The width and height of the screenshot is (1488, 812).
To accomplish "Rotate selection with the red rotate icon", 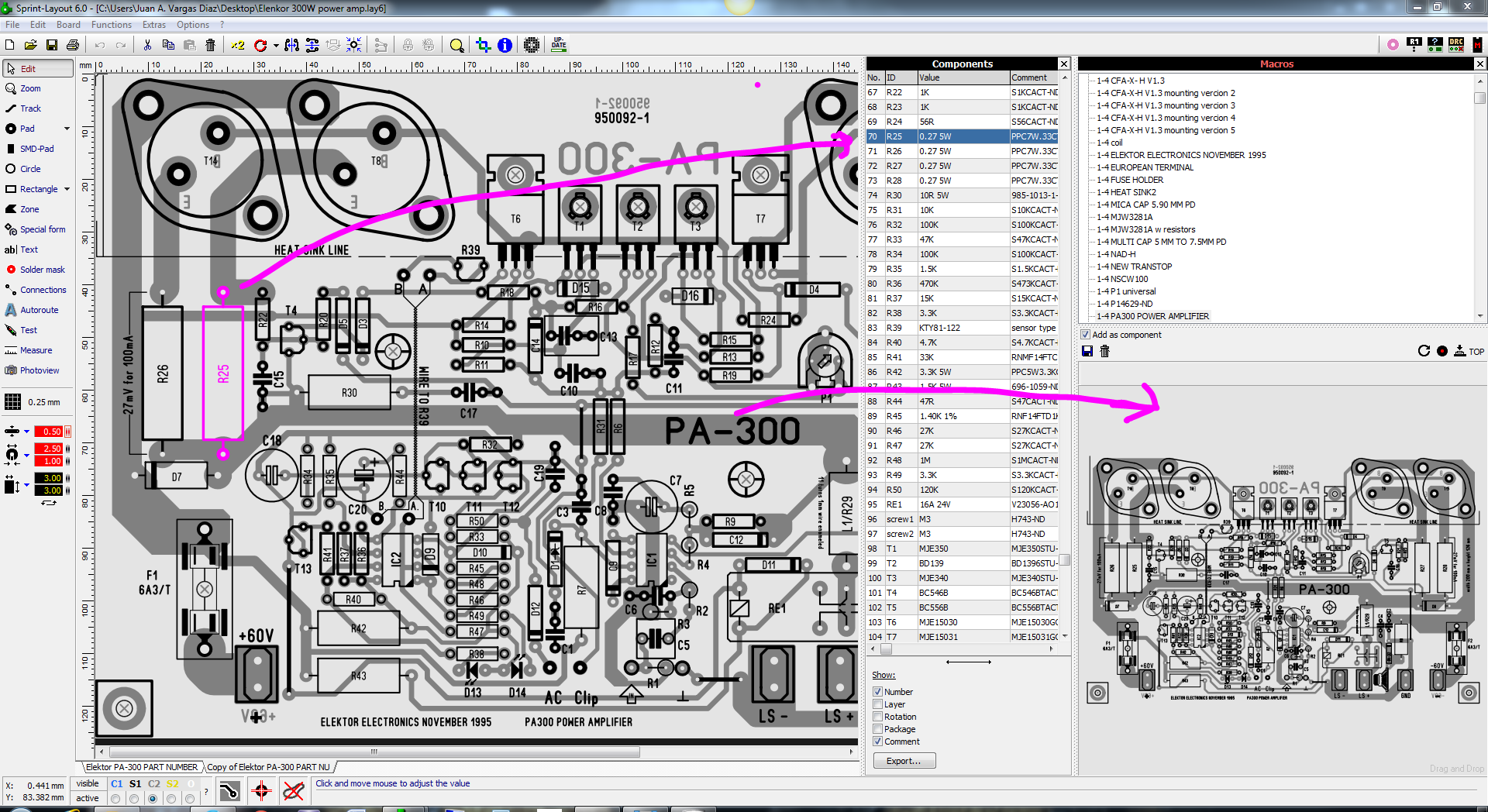I will point(260,45).
